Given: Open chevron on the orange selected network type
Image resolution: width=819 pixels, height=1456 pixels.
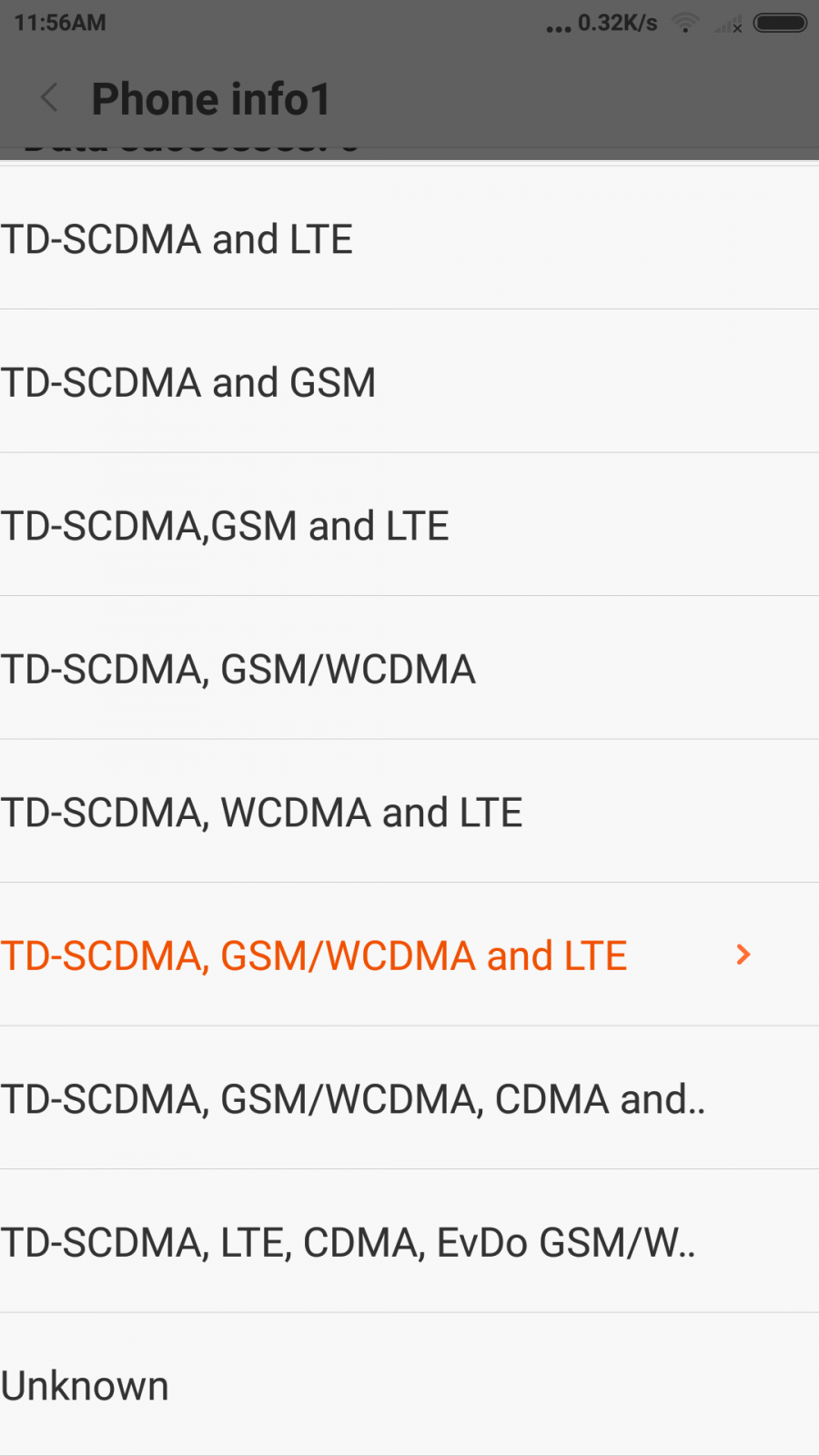Looking at the screenshot, I should pos(743,955).
